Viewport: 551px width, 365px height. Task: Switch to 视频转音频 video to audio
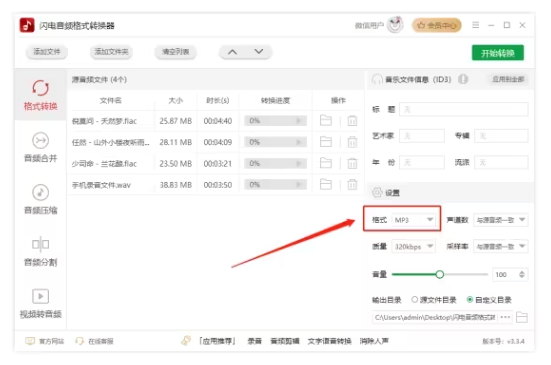point(40,304)
